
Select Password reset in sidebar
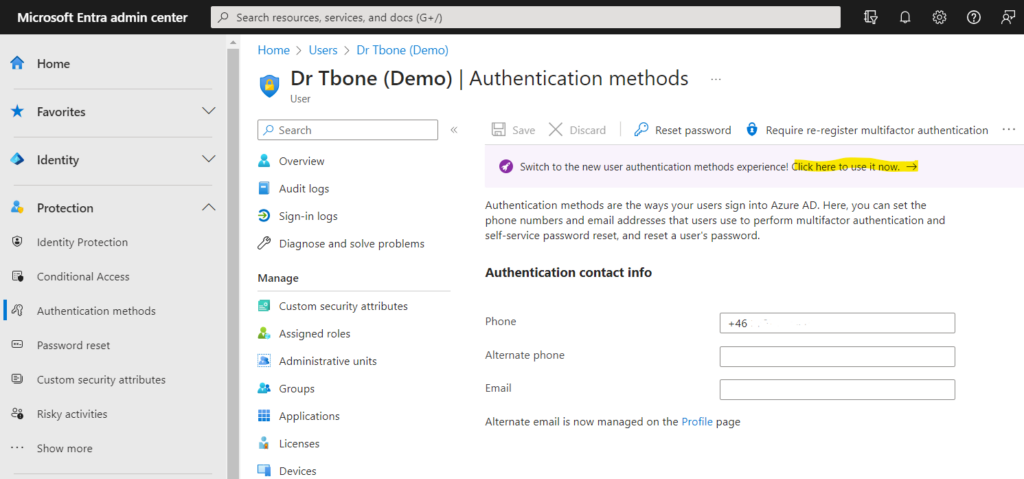(x=73, y=345)
